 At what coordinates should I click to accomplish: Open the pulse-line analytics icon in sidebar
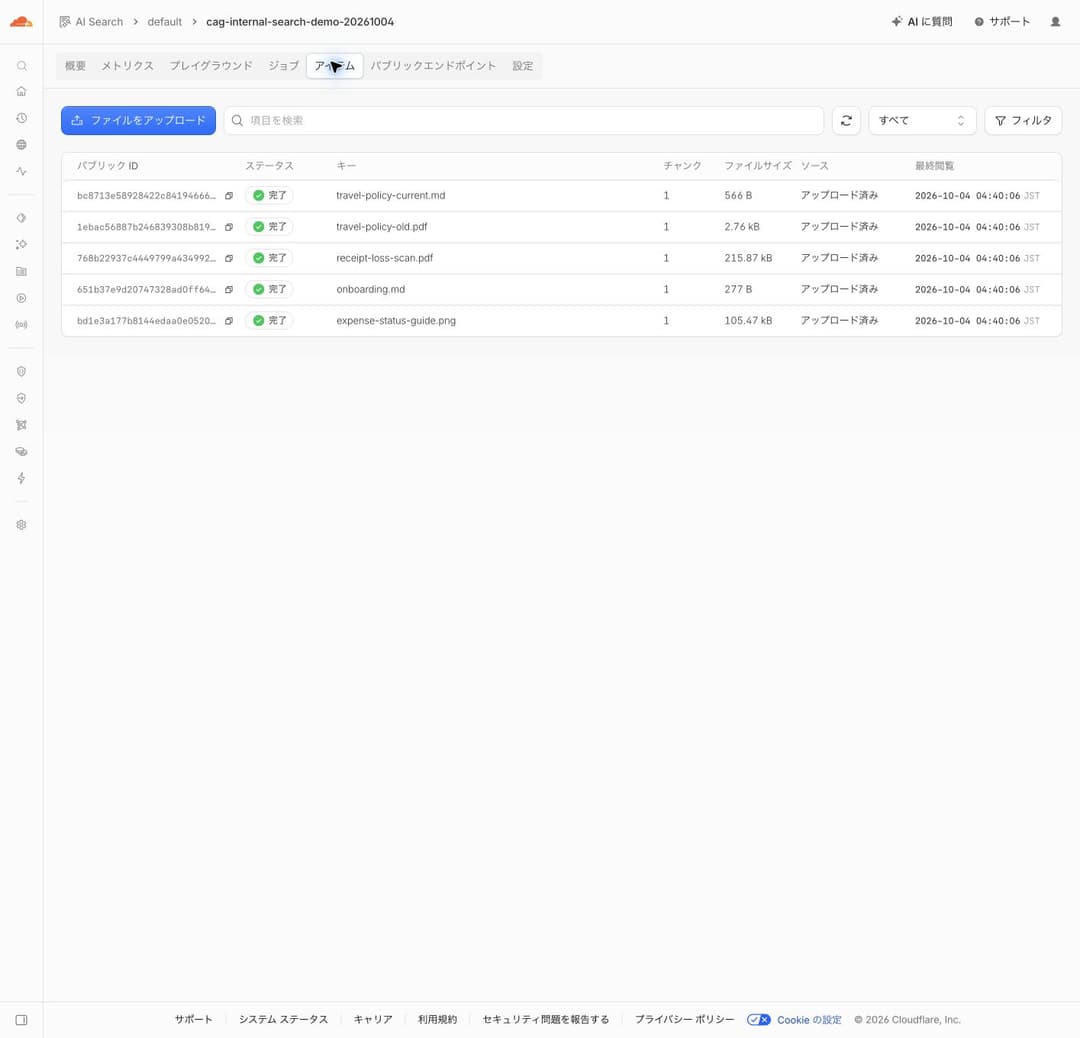pyautogui.click(x=21, y=172)
